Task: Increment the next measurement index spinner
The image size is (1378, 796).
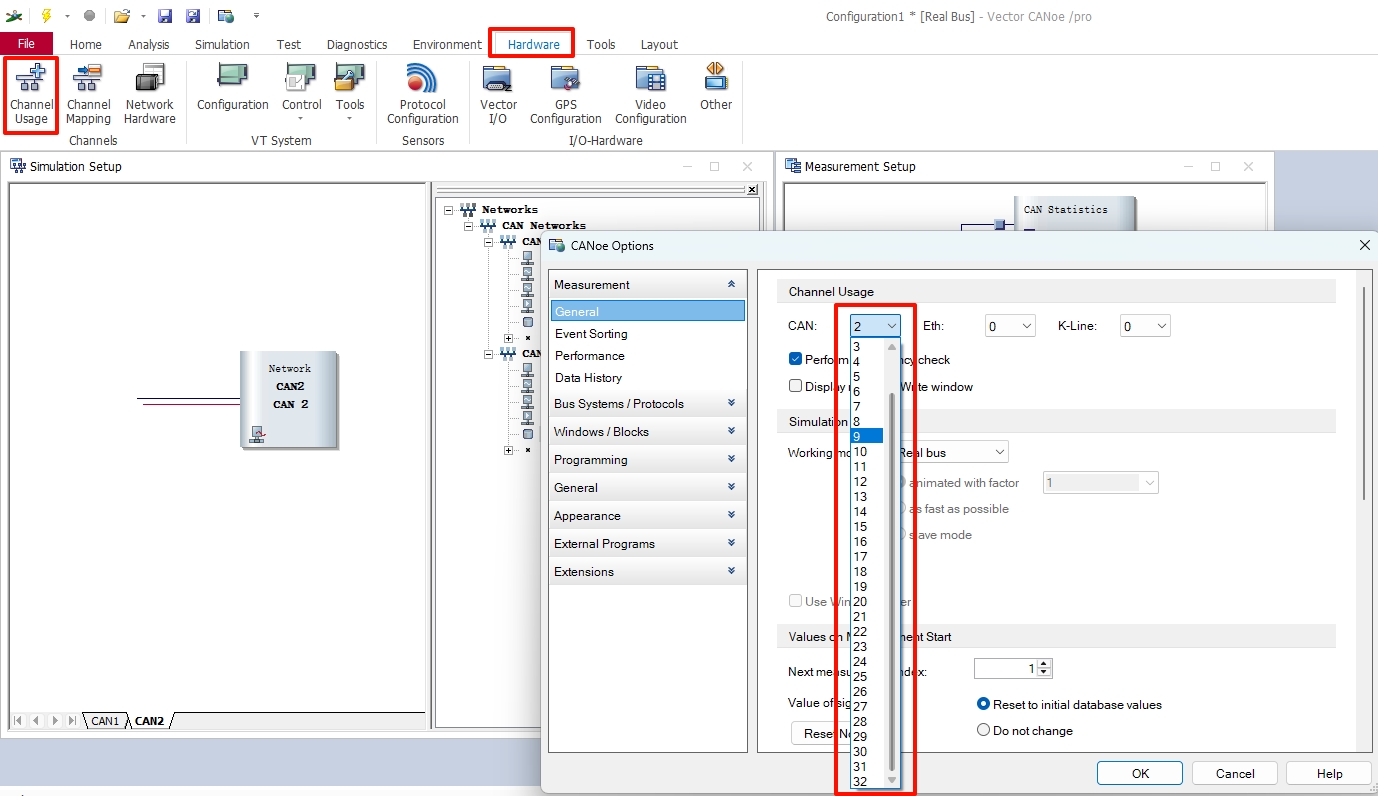Action: (x=1045, y=664)
